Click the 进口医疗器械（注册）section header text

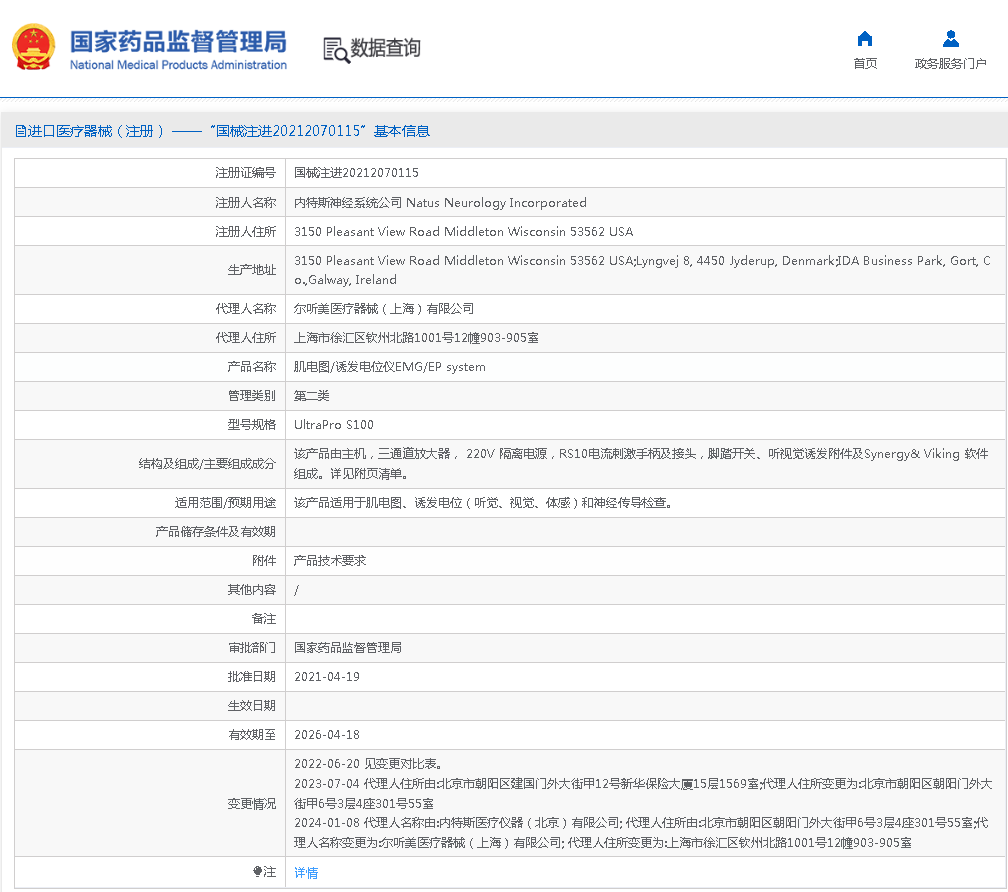pos(96,131)
